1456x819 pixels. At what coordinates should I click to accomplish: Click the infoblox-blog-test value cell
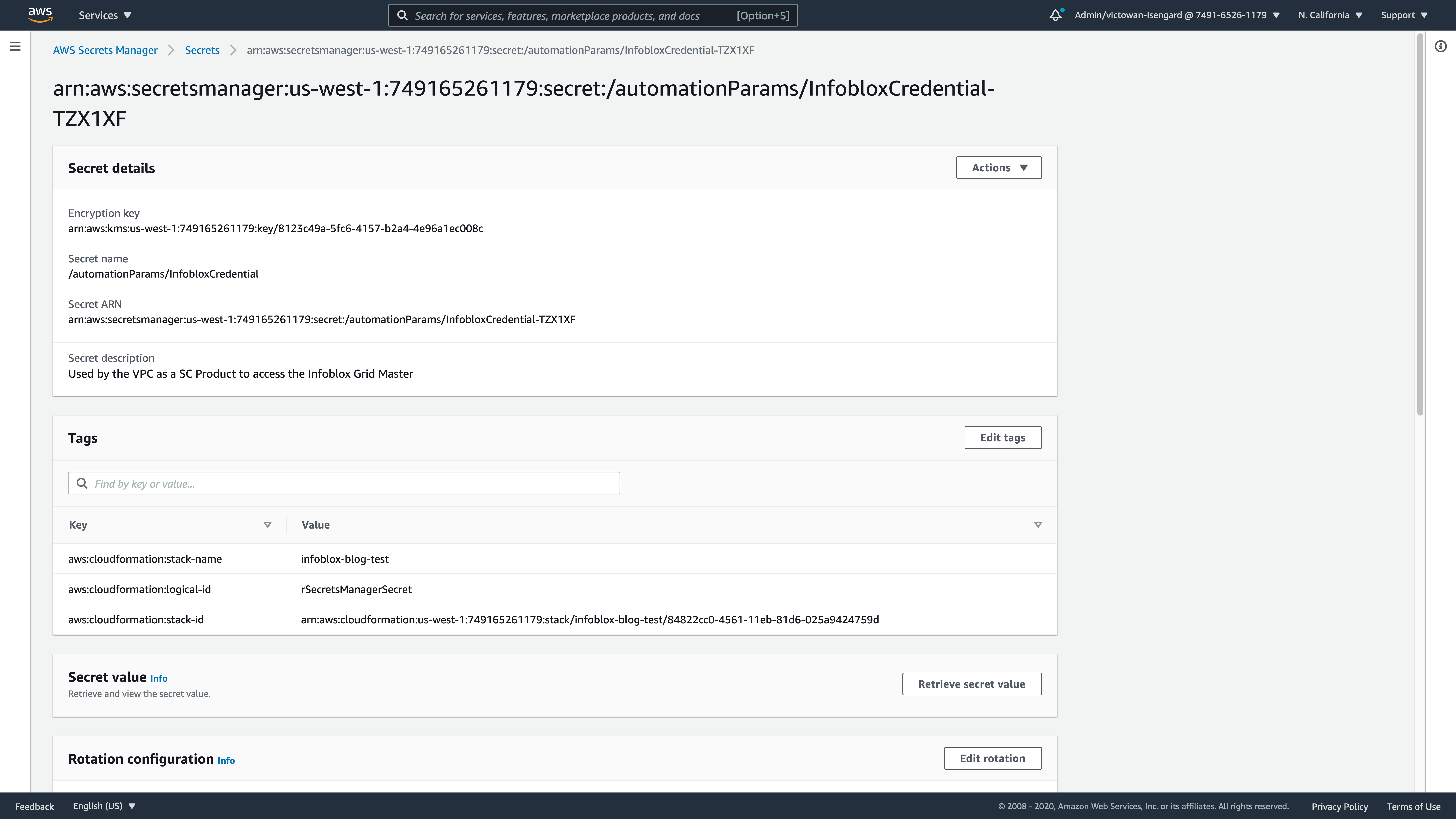[345, 559]
